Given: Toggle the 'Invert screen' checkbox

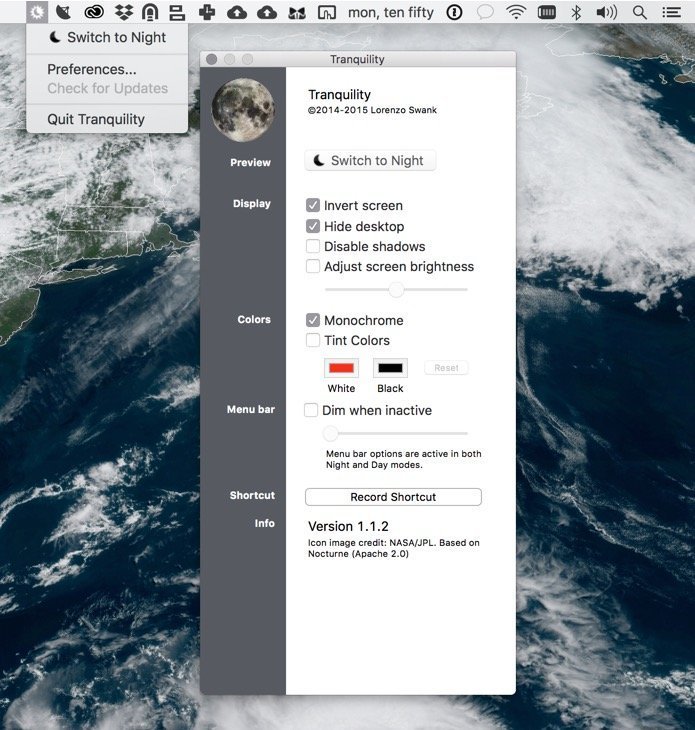Looking at the screenshot, I should (x=313, y=205).
